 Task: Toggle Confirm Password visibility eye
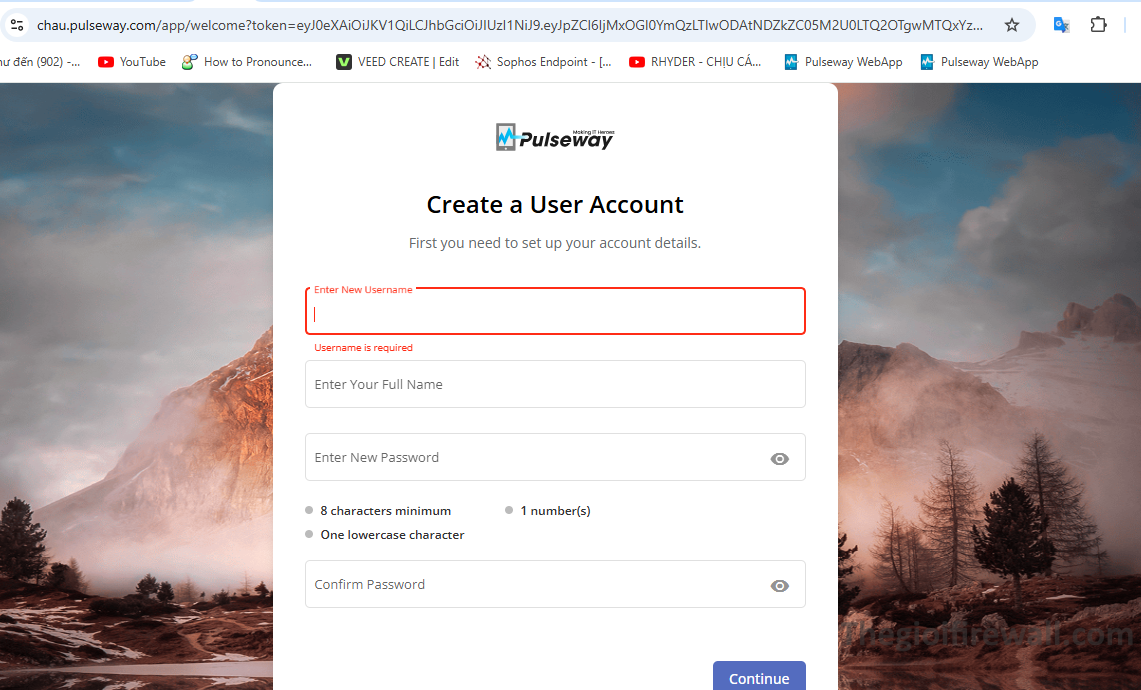pos(780,586)
